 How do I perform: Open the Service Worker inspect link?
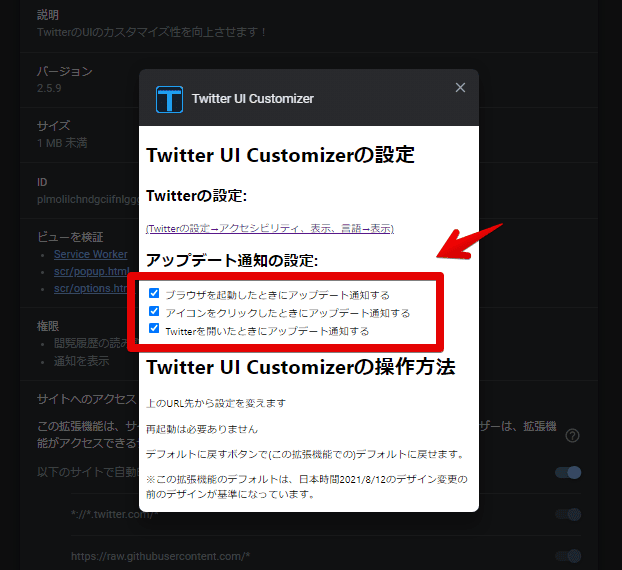[91, 254]
